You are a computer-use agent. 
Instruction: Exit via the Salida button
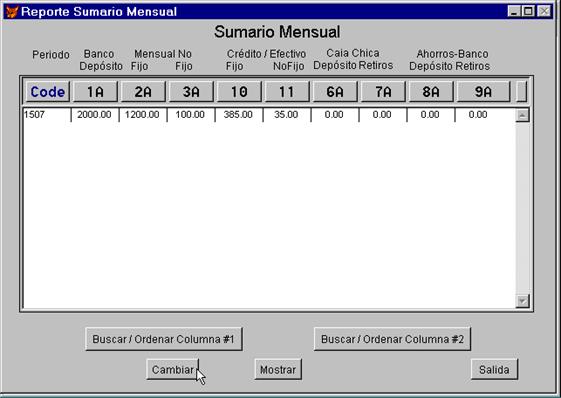tap(494, 369)
